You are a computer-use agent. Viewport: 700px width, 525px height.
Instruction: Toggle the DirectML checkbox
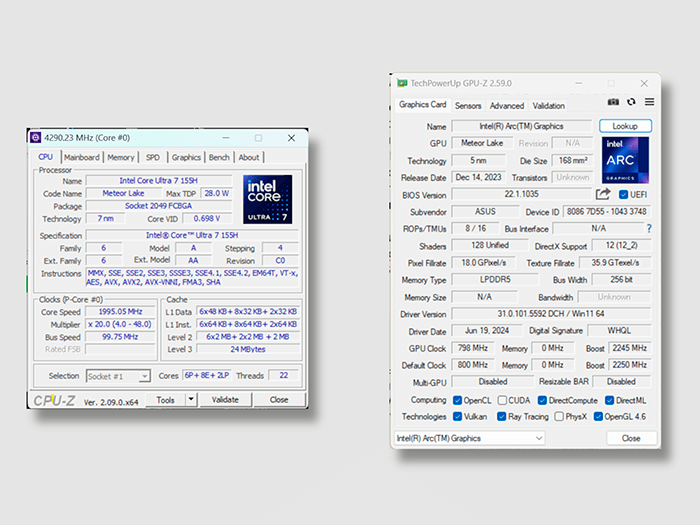[x=609, y=400]
